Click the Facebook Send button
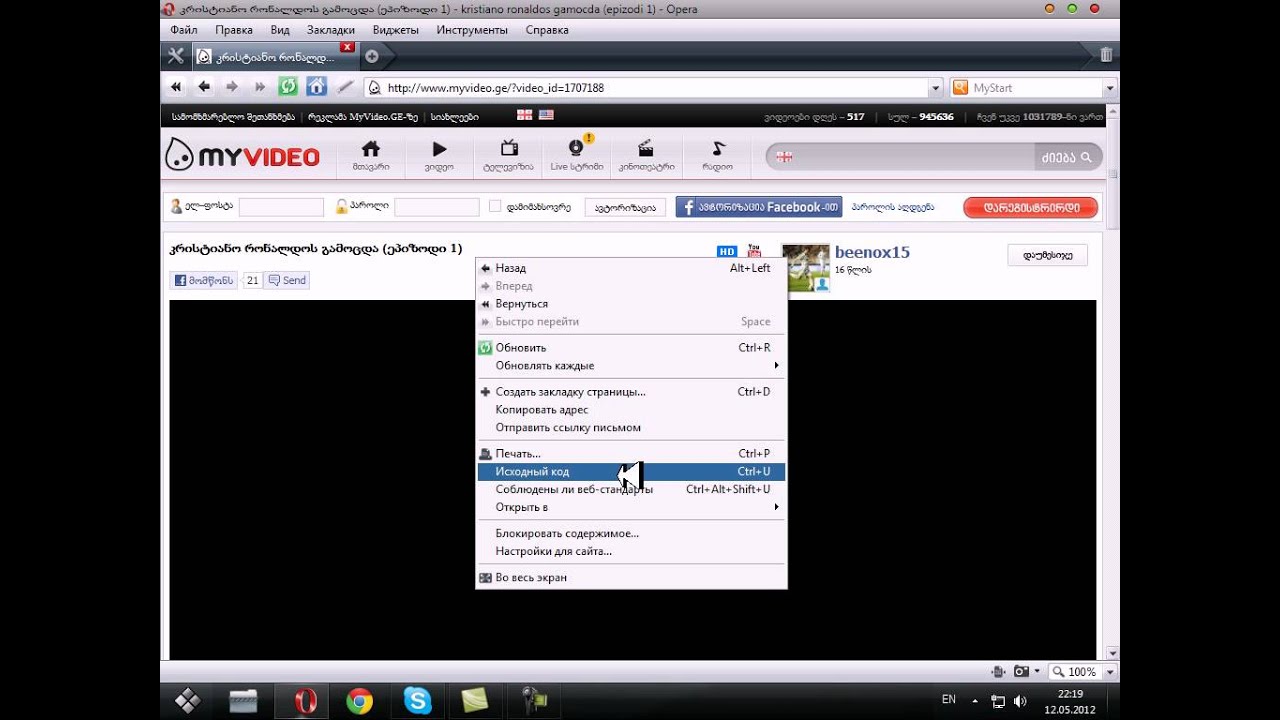1280x720 pixels. point(287,281)
